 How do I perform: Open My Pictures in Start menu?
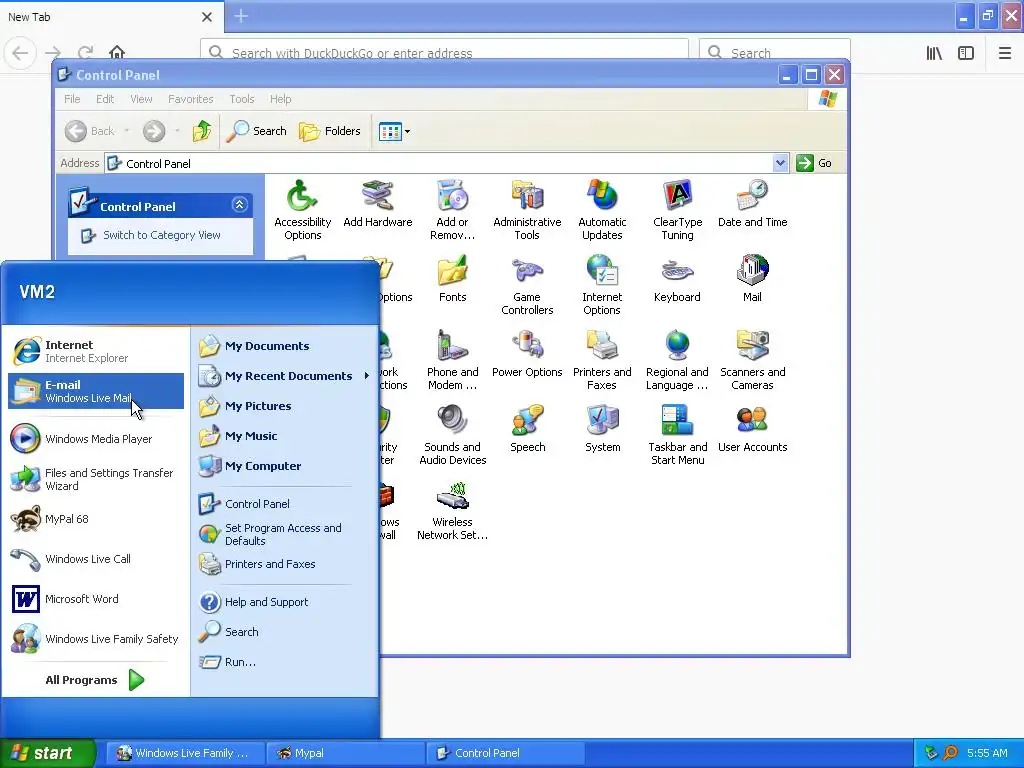284,406
